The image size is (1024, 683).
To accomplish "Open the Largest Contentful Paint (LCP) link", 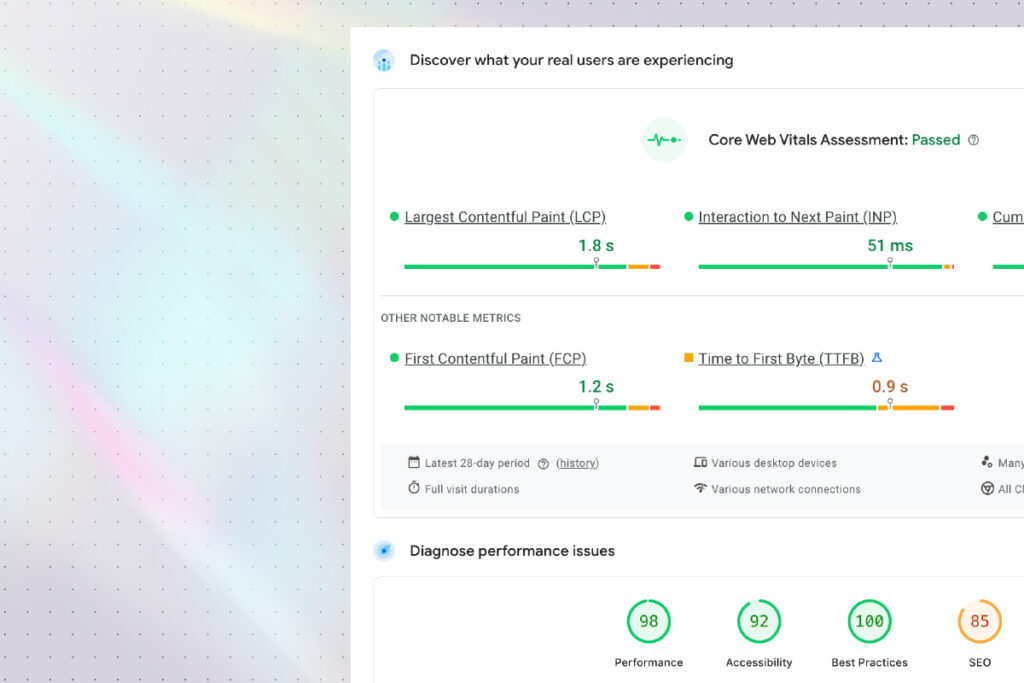I will tap(505, 217).
